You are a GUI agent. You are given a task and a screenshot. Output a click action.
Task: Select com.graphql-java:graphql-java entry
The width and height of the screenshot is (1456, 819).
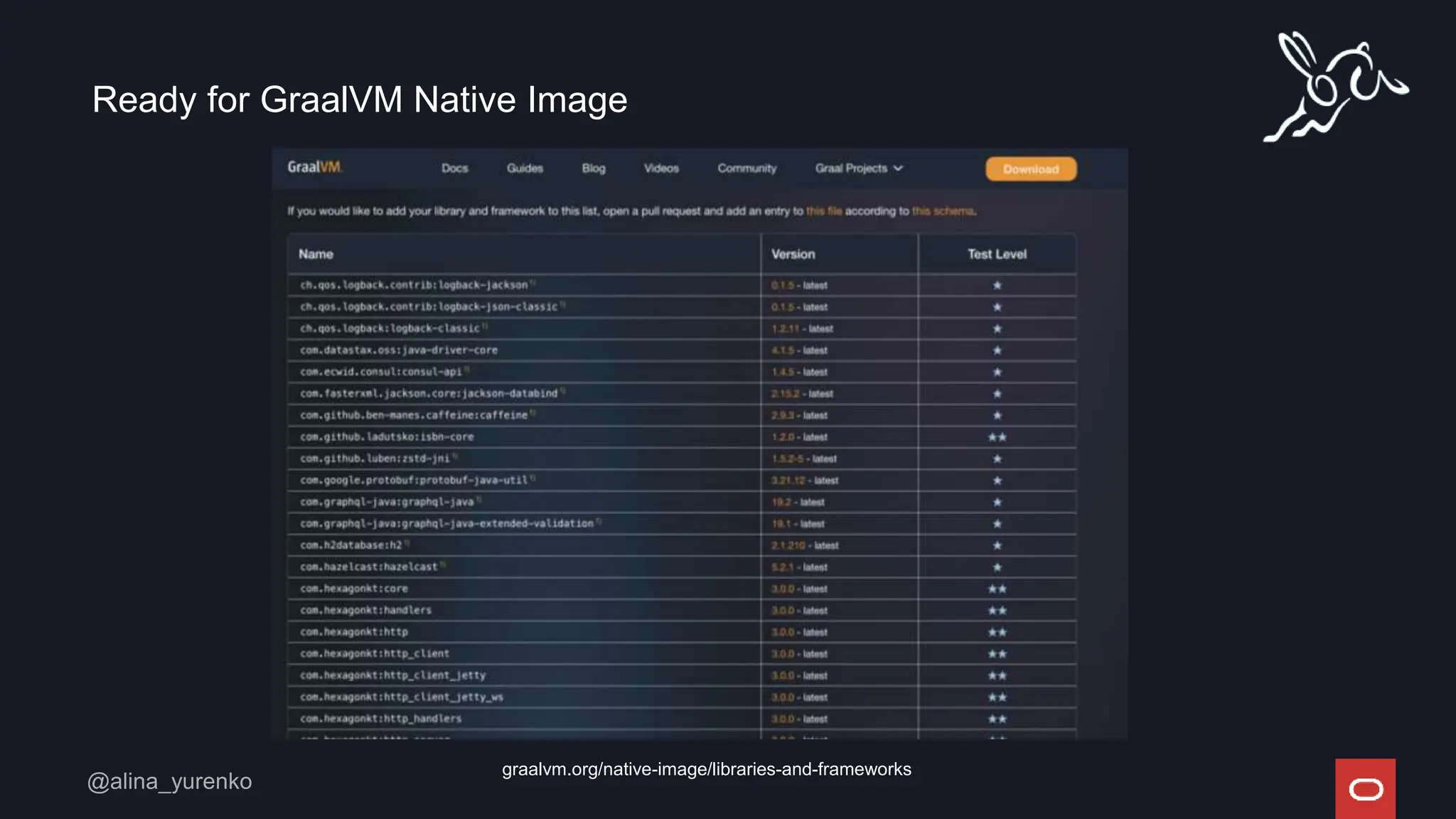click(387, 502)
